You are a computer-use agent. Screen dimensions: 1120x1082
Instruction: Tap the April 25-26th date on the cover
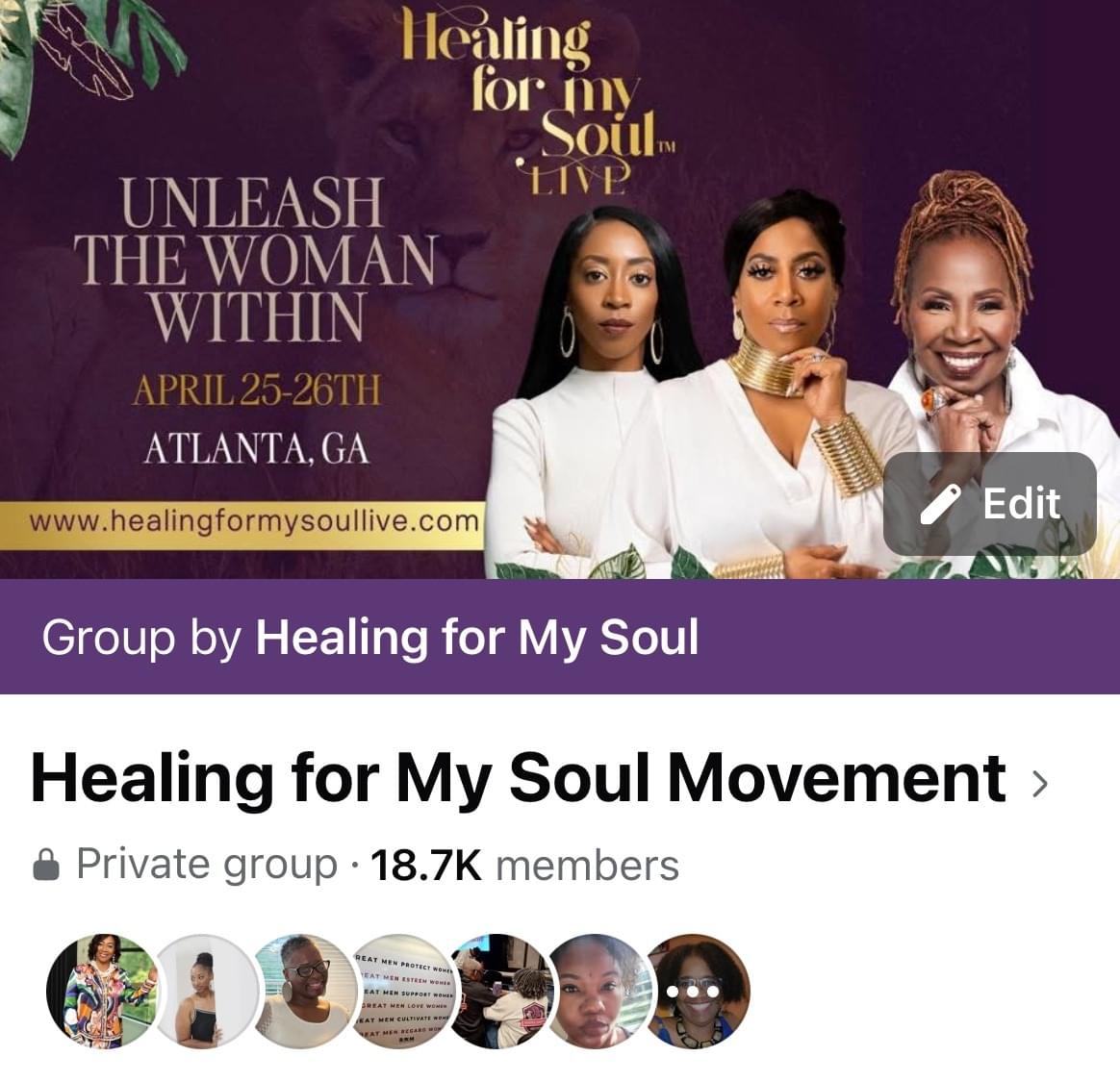(256, 390)
